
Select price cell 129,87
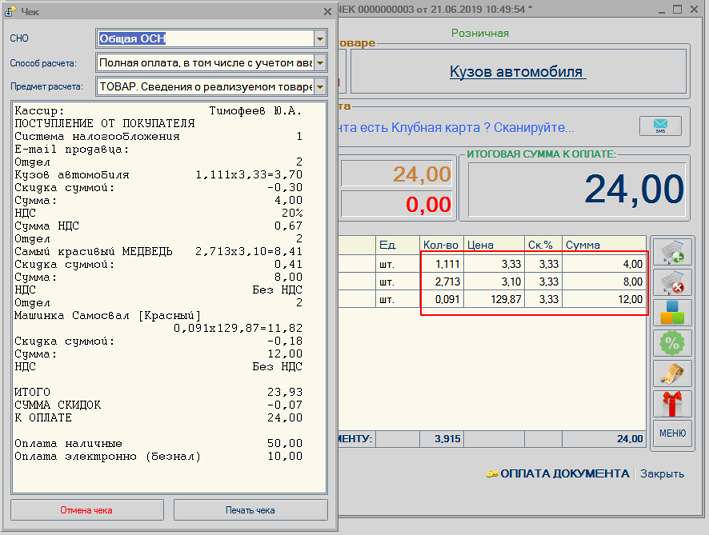(494, 299)
